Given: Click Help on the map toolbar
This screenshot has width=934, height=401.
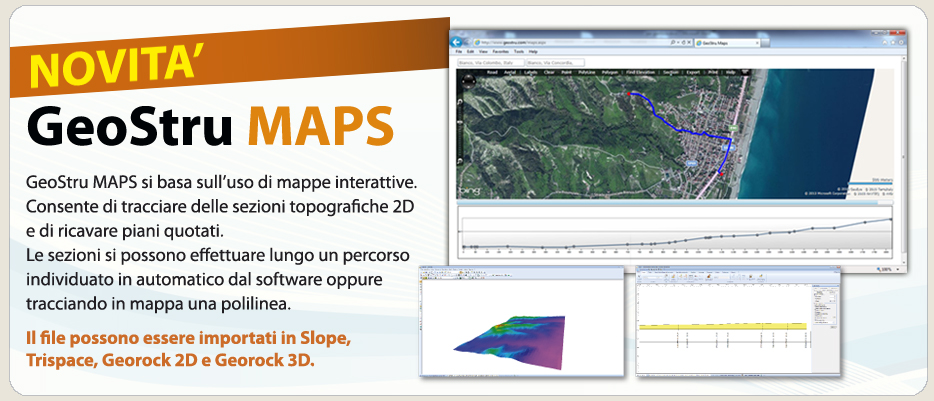Looking at the screenshot, I should (x=730, y=73).
